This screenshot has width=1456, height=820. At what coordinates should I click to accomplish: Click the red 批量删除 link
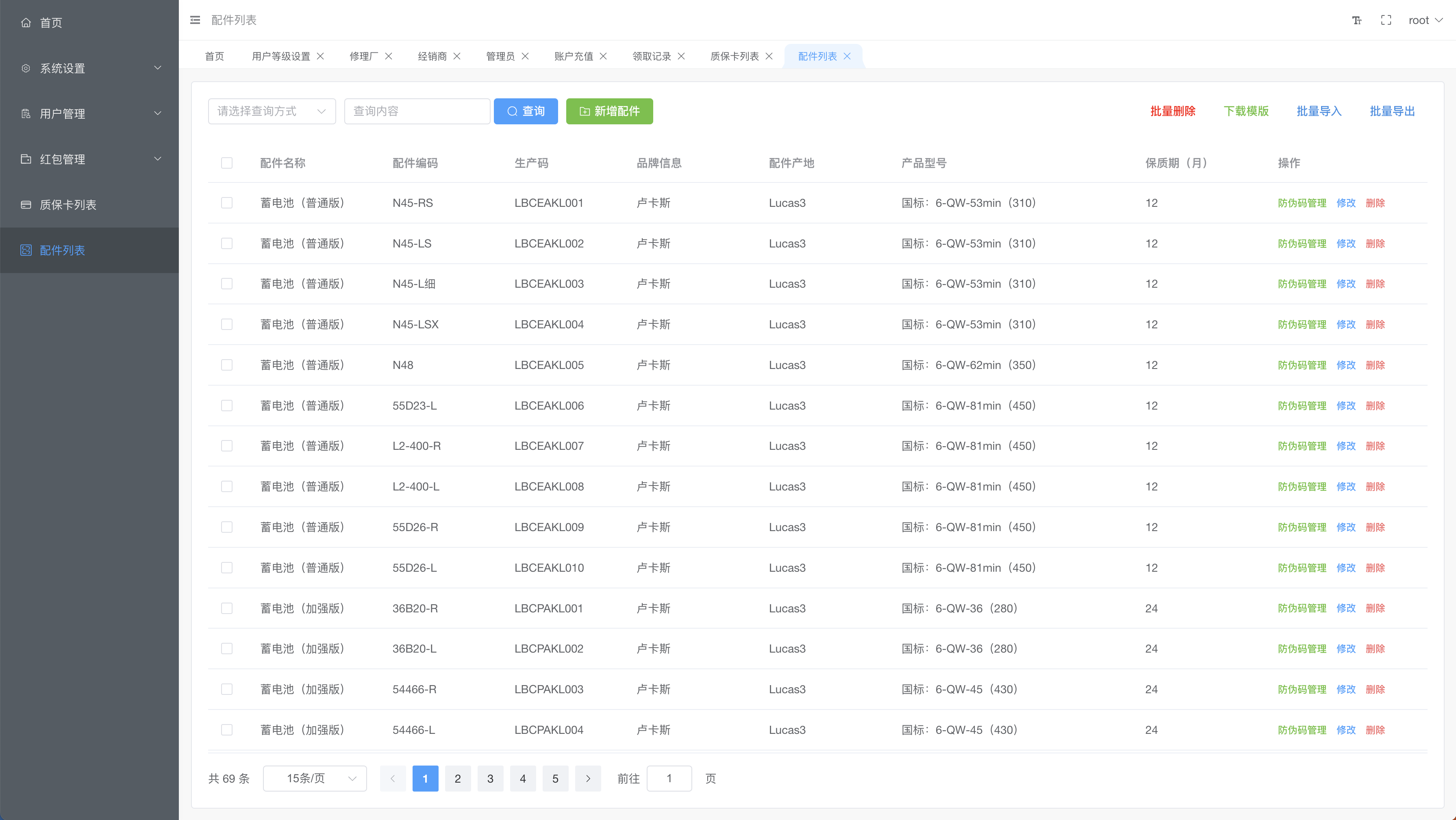1173,111
